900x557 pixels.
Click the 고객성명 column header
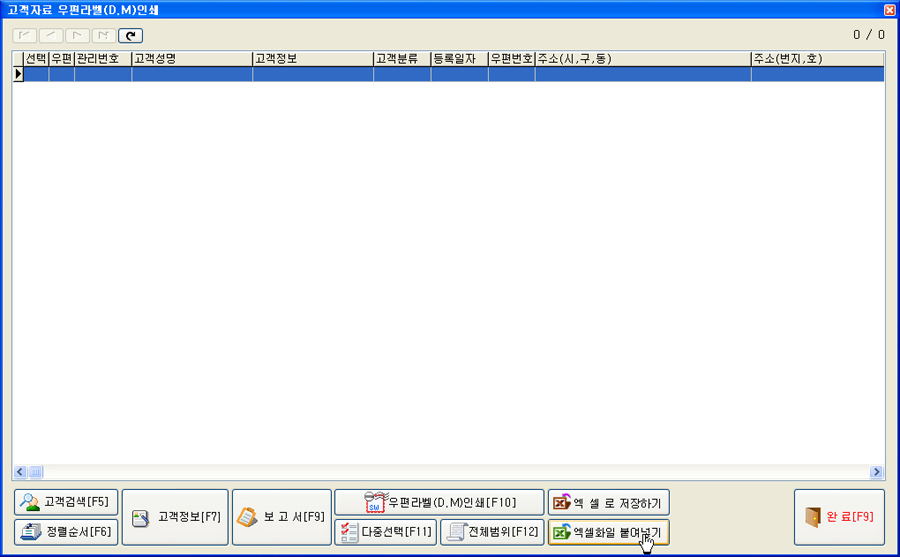[192, 59]
